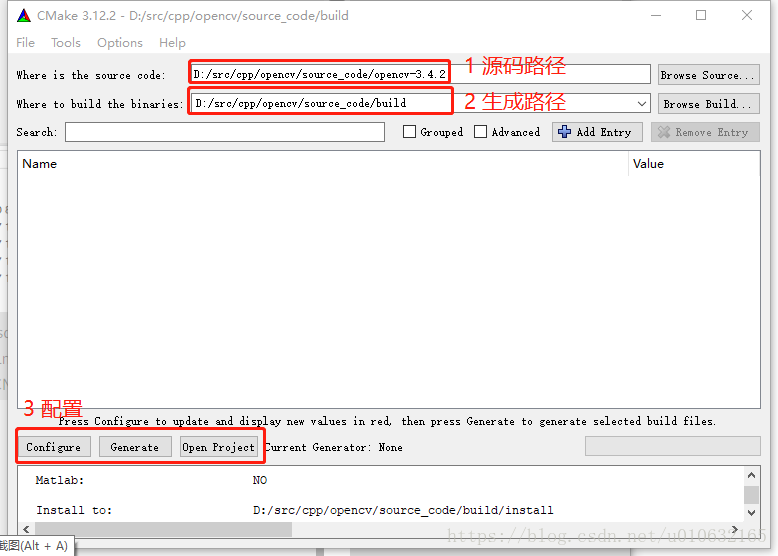
Task: Click the configure progress bar
Action: tap(673, 446)
